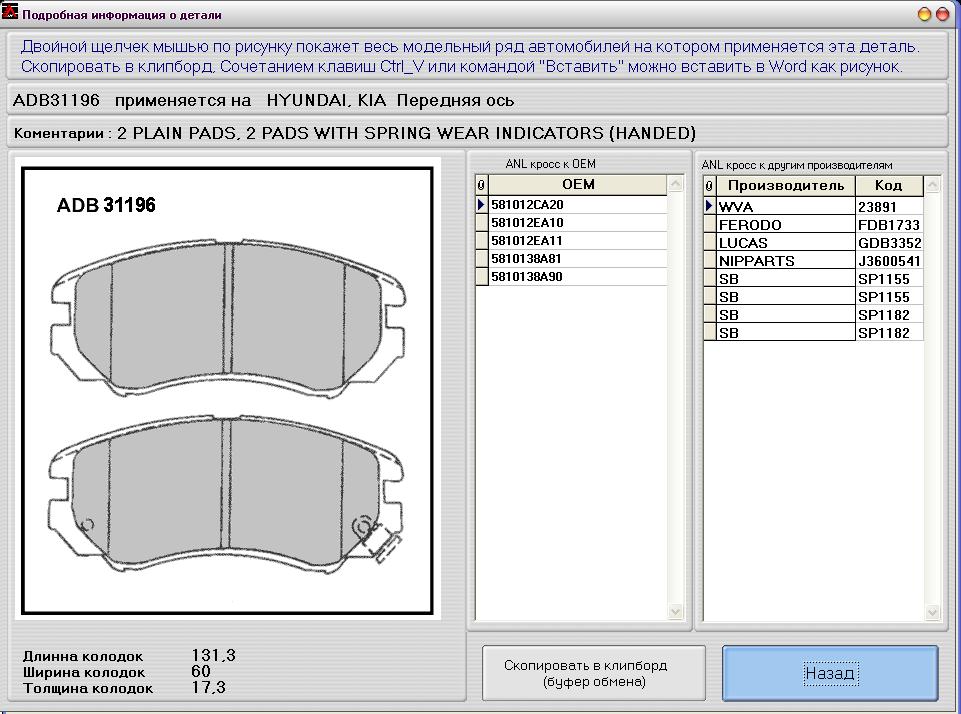Click the yellow minimize button
The image size is (961, 714).
pos(925,14)
